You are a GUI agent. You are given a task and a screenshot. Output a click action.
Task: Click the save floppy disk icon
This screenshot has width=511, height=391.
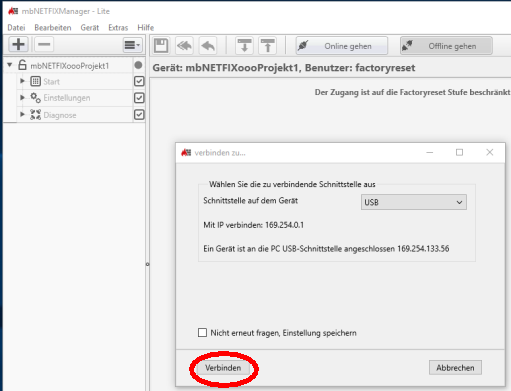point(161,45)
